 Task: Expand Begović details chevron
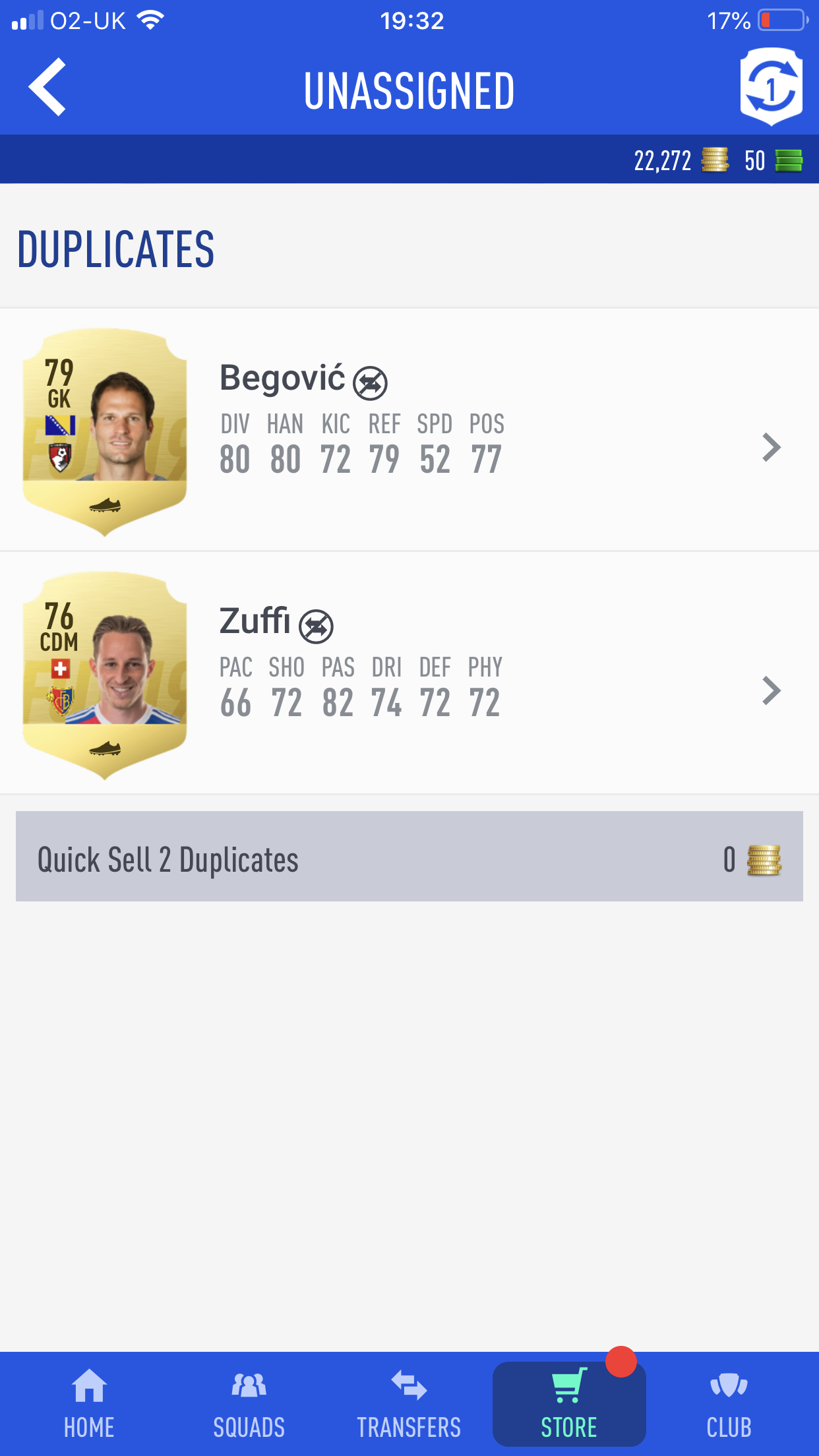pos(771,447)
